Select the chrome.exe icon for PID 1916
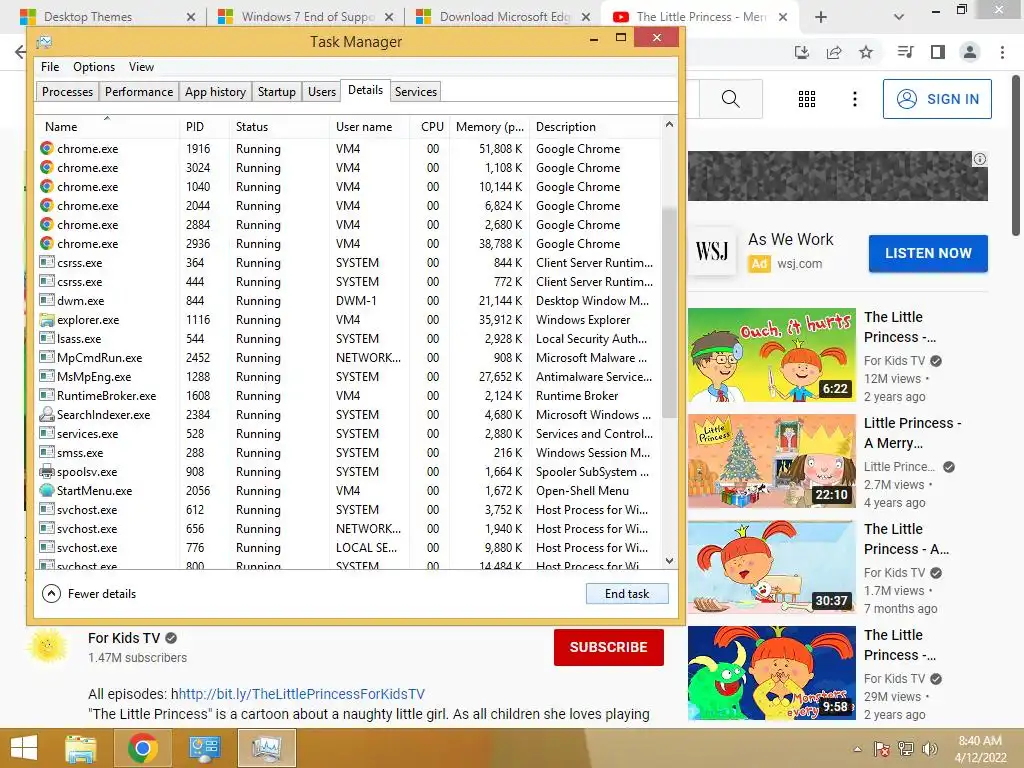 tap(46, 148)
